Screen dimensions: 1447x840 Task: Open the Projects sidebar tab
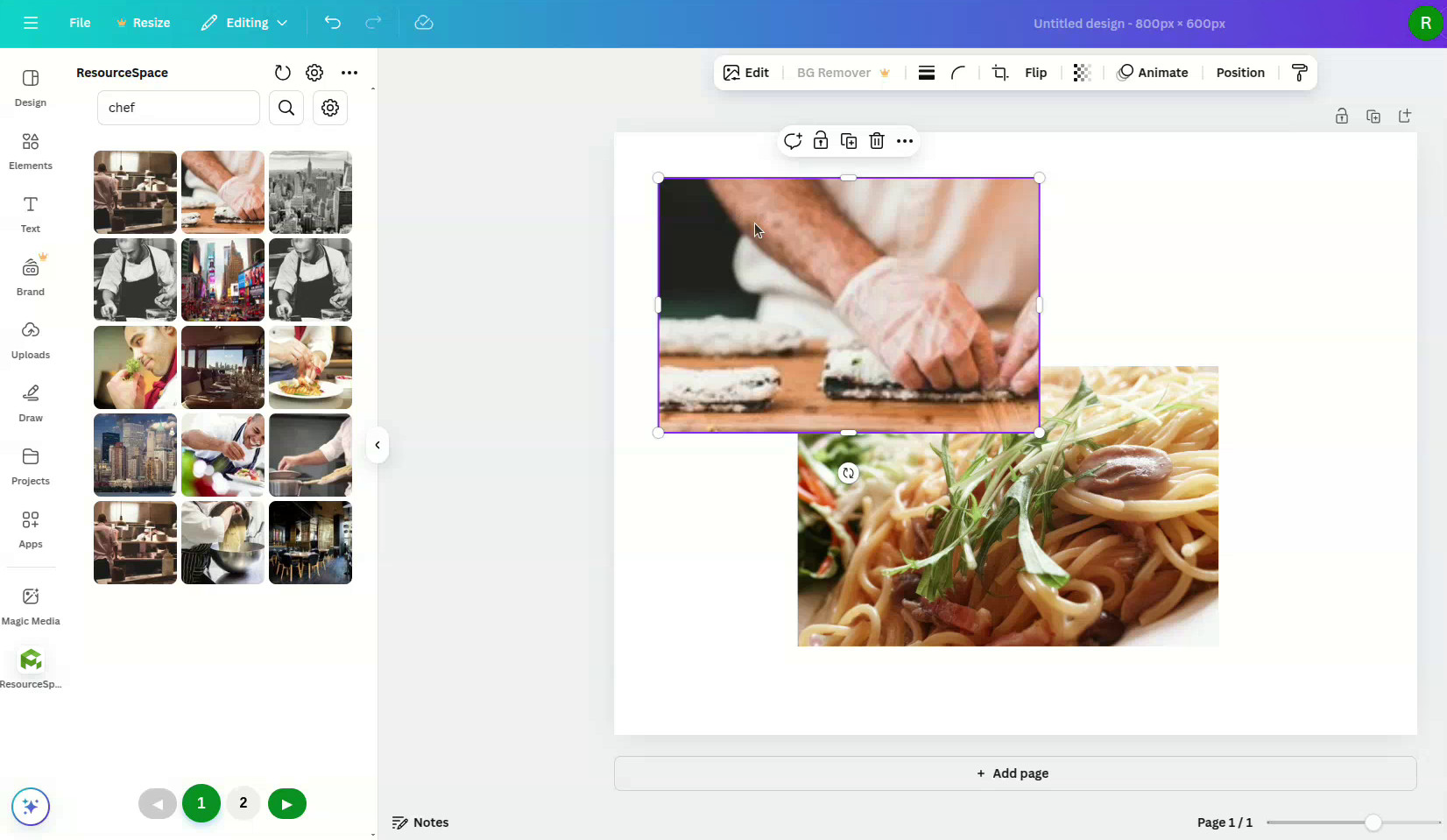[x=31, y=467]
